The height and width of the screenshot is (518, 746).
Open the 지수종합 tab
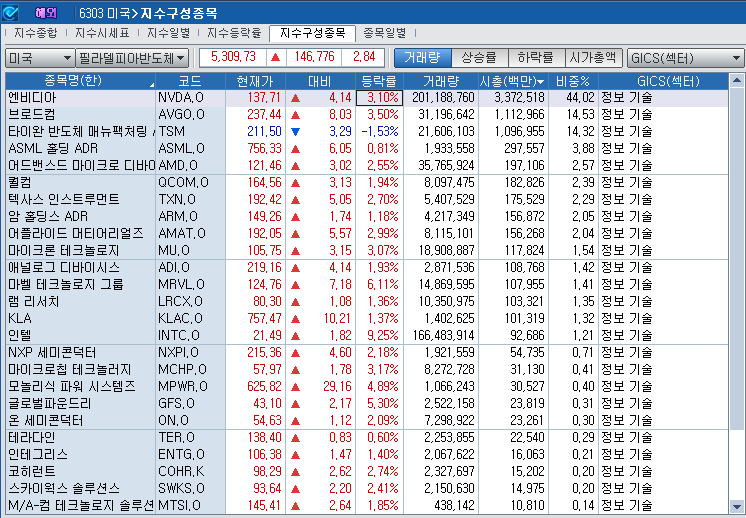(x=35, y=33)
